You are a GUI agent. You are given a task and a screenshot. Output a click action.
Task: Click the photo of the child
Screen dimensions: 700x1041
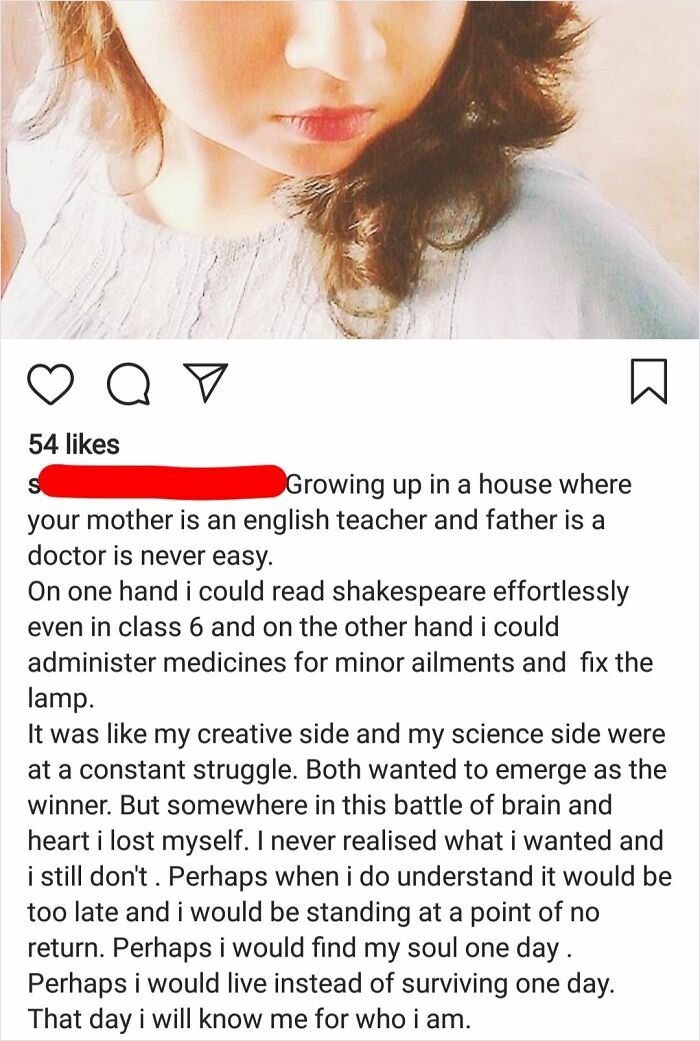(x=350, y=170)
